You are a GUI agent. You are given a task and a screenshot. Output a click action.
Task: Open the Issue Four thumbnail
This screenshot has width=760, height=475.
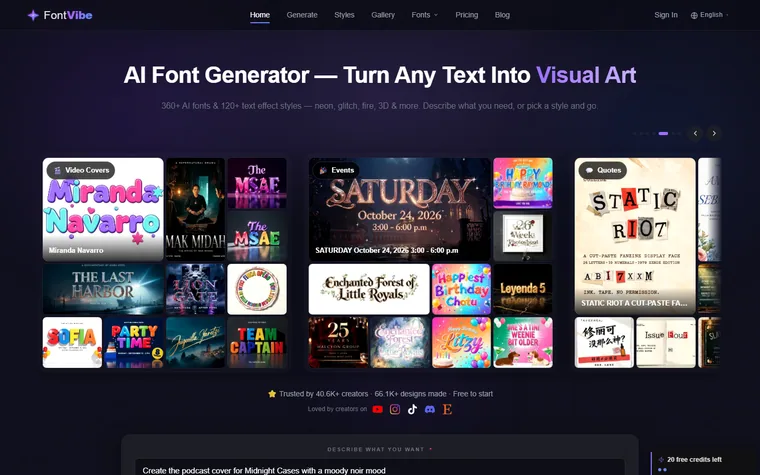665,343
